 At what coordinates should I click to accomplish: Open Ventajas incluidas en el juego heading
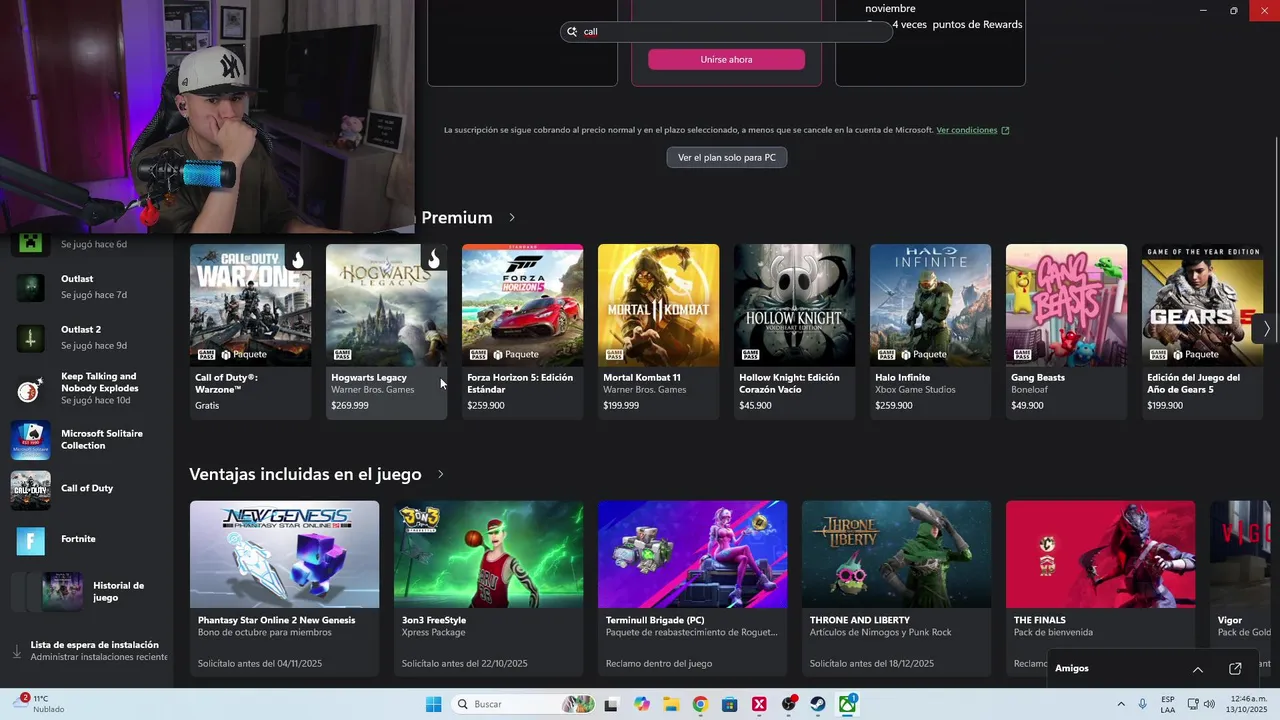(305, 474)
